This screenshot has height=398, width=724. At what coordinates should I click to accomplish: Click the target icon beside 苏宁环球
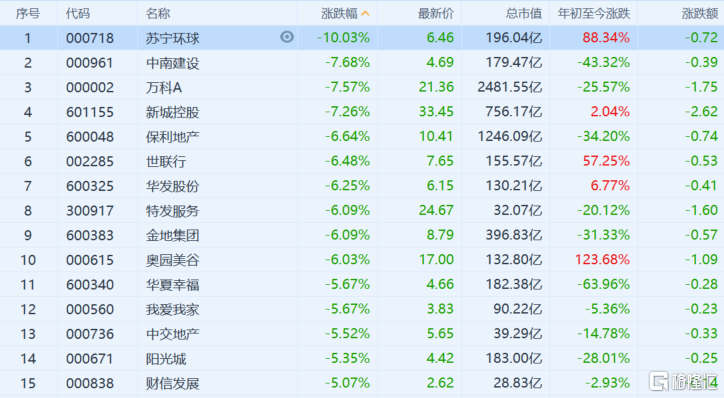pyautogui.click(x=287, y=37)
